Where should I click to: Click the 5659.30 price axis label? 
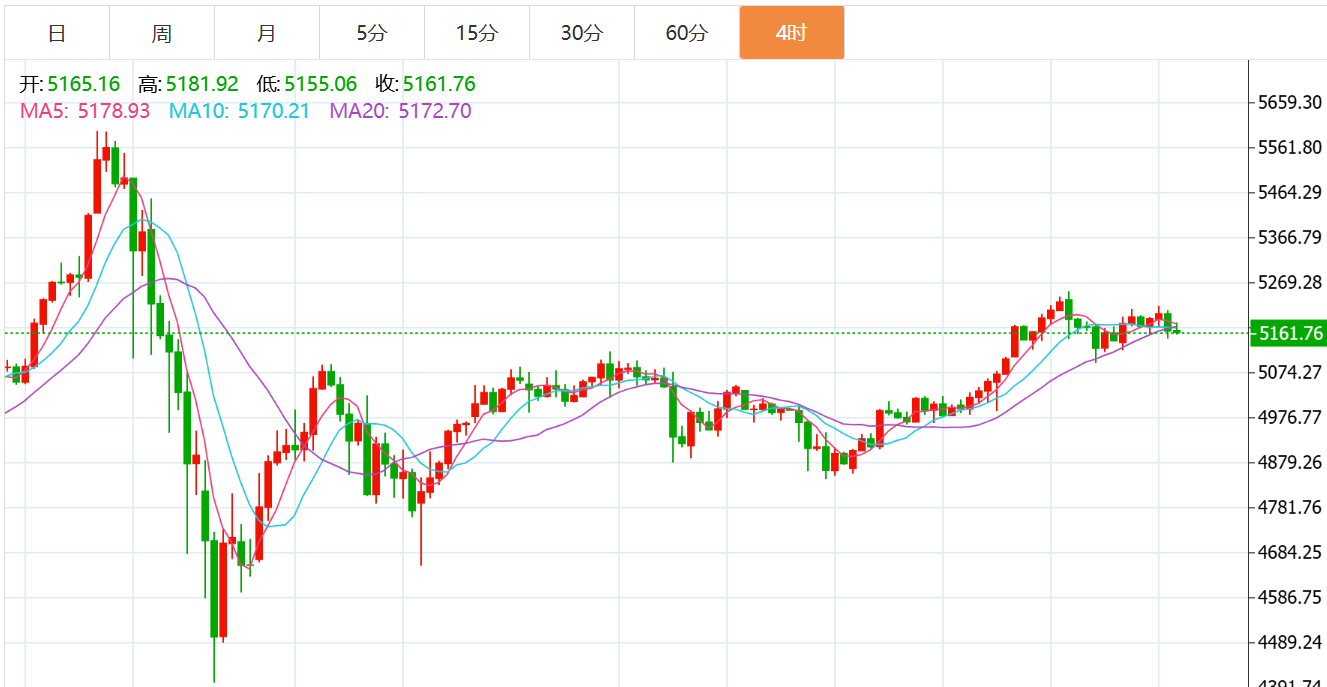pyautogui.click(x=1291, y=103)
